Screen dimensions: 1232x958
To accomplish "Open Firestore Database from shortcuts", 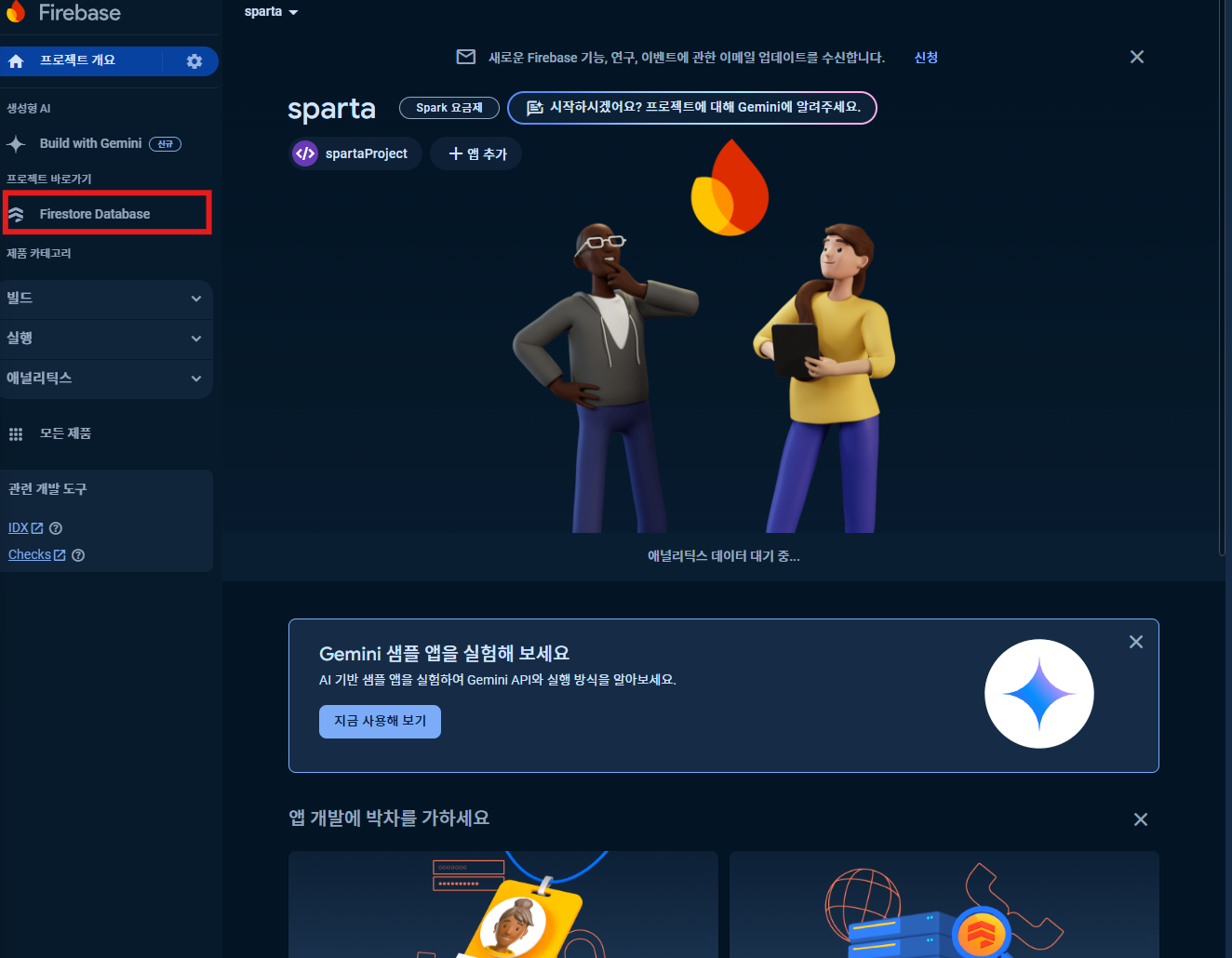I will click(x=107, y=214).
